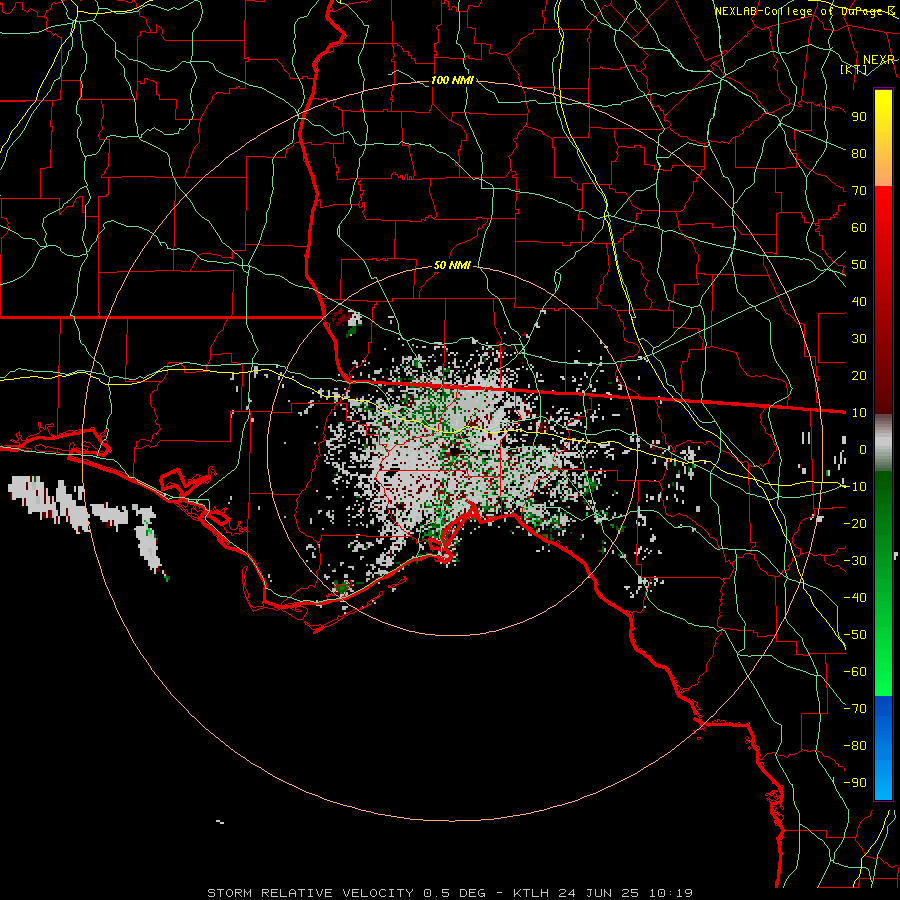The height and width of the screenshot is (900, 900).
Task: Click the -80 value on velocity scale
Action: [855, 746]
